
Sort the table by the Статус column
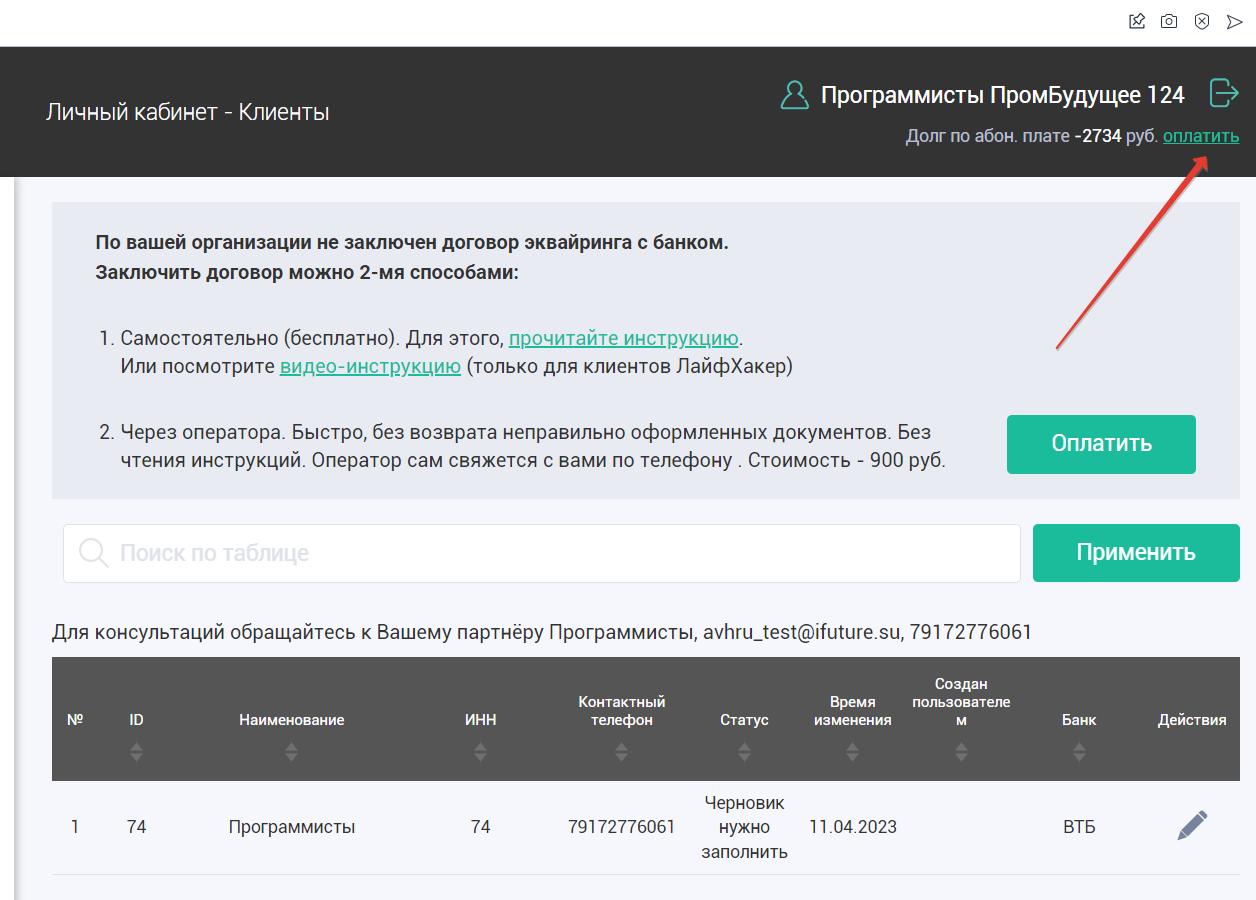(x=744, y=752)
